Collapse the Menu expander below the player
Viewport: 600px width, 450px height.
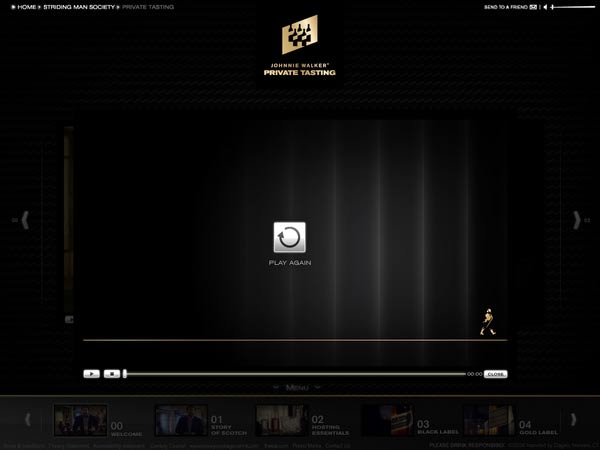click(x=297, y=388)
